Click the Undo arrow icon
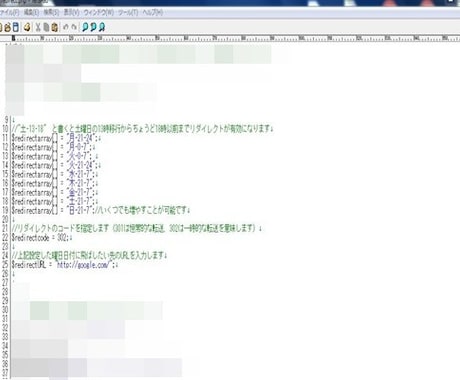 pyautogui.click(x=66, y=27)
